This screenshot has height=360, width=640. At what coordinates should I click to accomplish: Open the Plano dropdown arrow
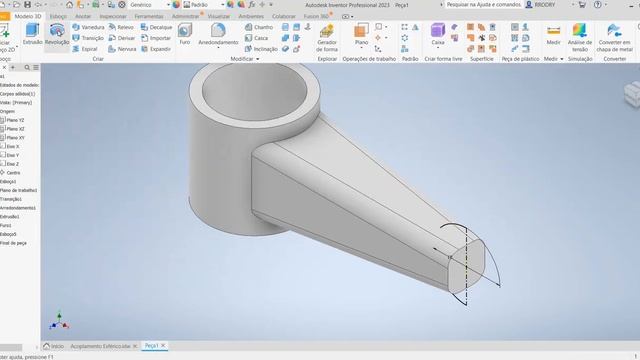(361, 48)
